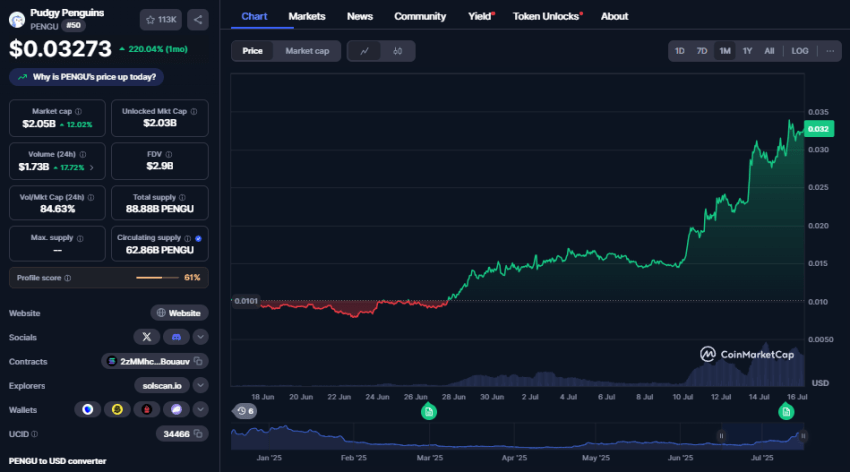Click the PENGU to USD converter heading
The height and width of the screenshot is (472, 850).
(57, 461)
